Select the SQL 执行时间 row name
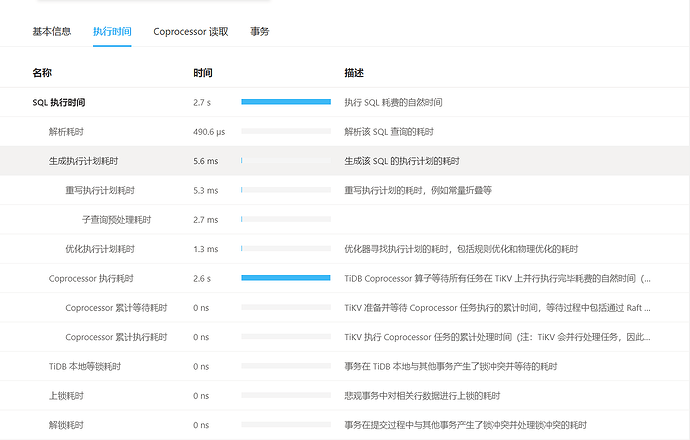The width and height of the screenshot is (690, 440). tap(59, 102)
